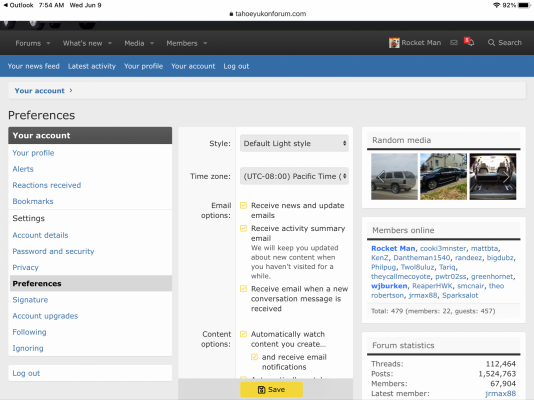The width and height of the screenshot is (534, 400).
Task: Open the conversations envelope icon
Action: pyautogui.click(x=454, y=43)
